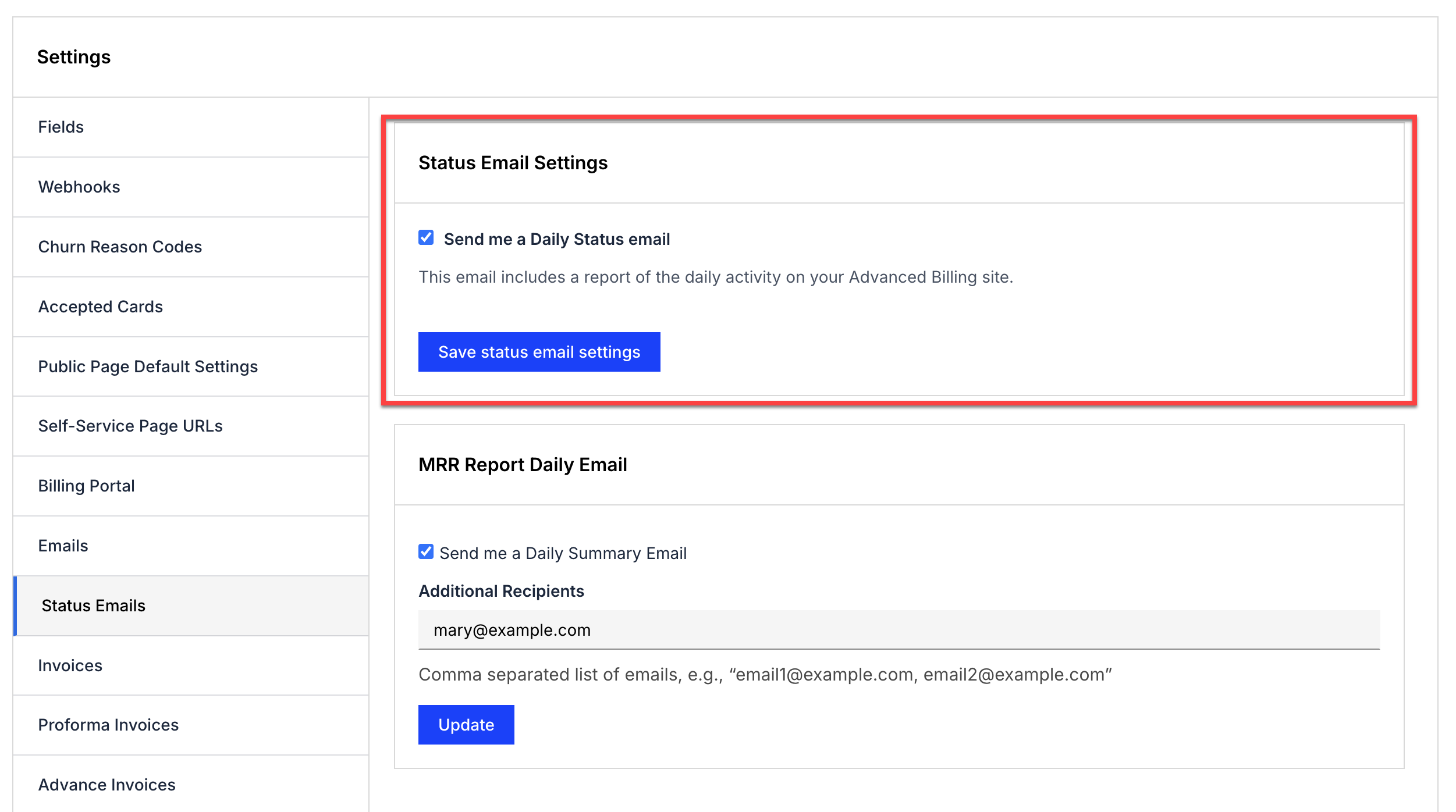Screen dimensions: 1456x812
Task: Open the Invoices settings section
Action: pos(191,665)
